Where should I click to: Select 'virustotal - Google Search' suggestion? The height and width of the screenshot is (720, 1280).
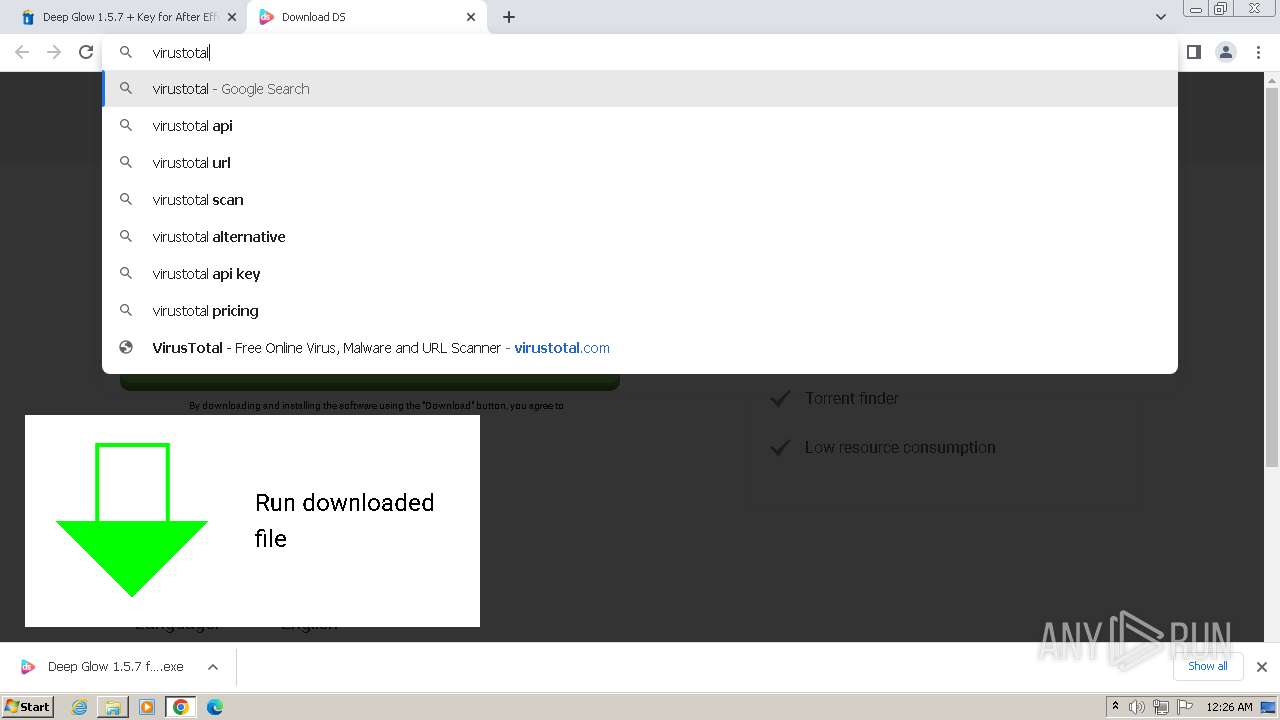(x=640, y=89)
